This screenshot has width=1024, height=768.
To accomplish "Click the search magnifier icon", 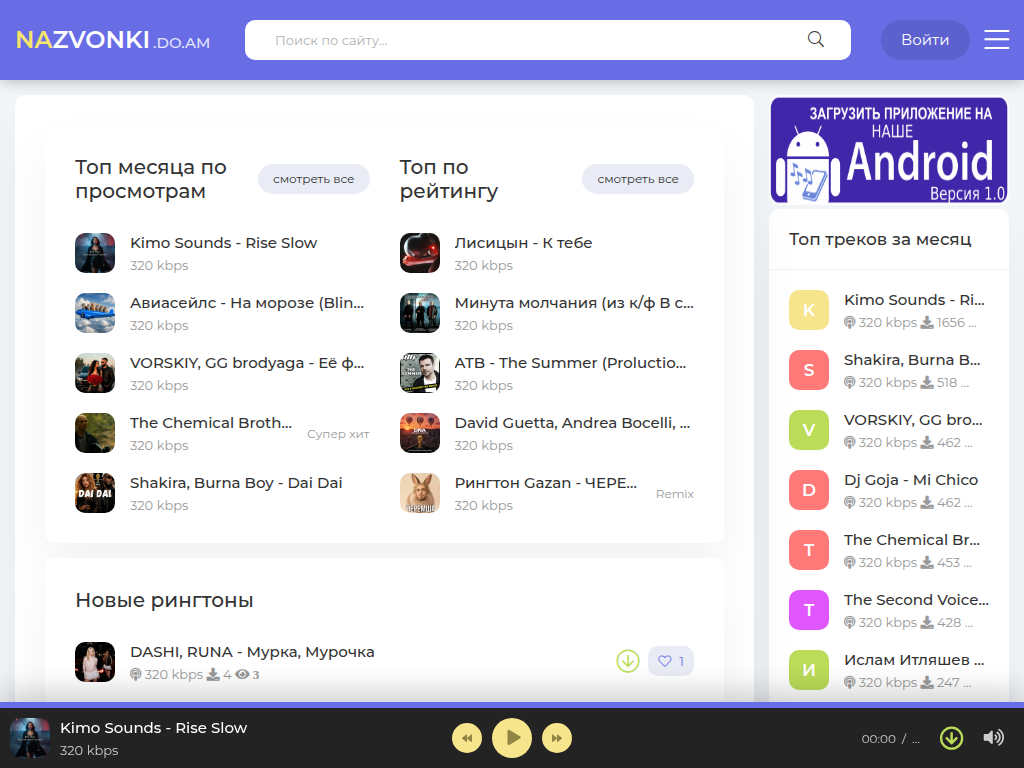I will (x=816, y=39).
